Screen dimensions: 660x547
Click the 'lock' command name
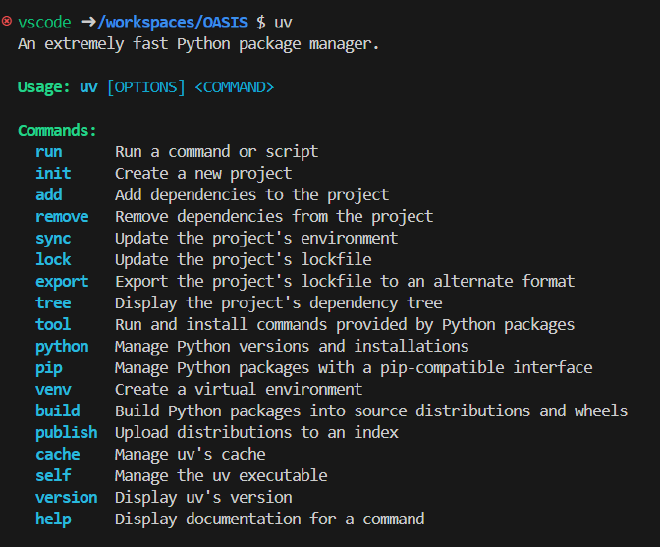pos(53,260)
